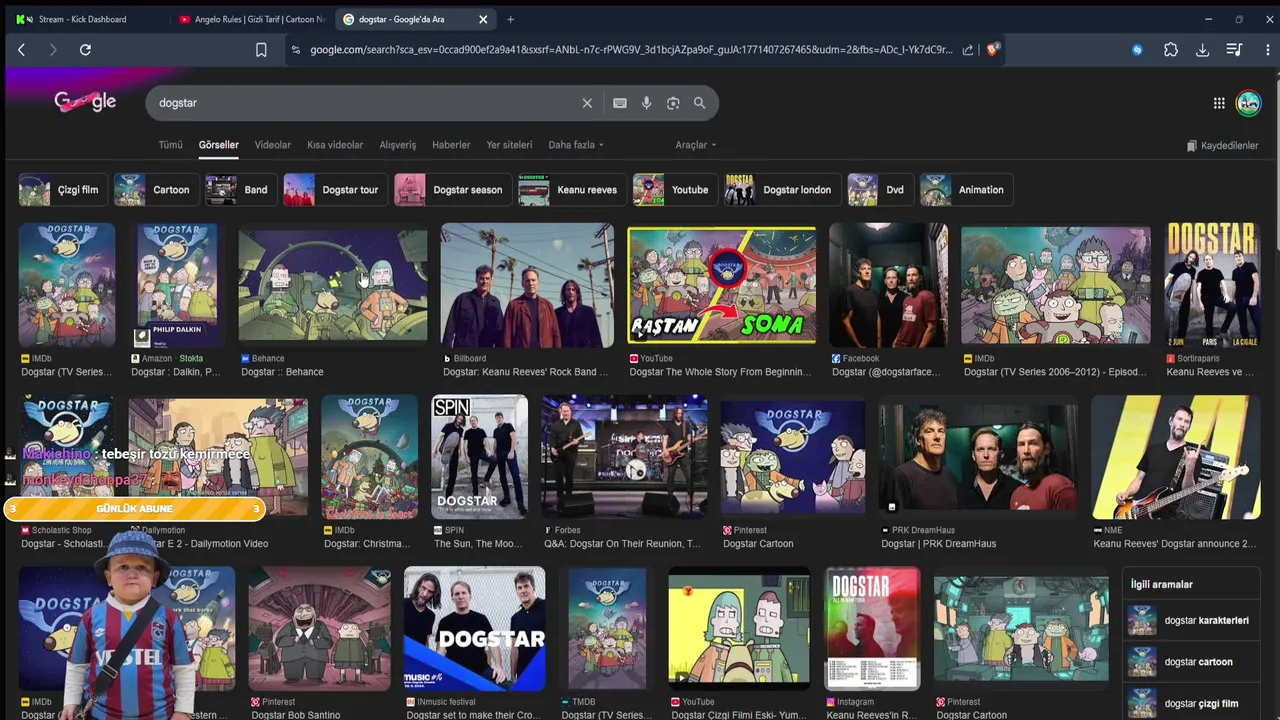Open the INmusic festival Dogstar image
1280x720 pixels.
tap(474, 629)
